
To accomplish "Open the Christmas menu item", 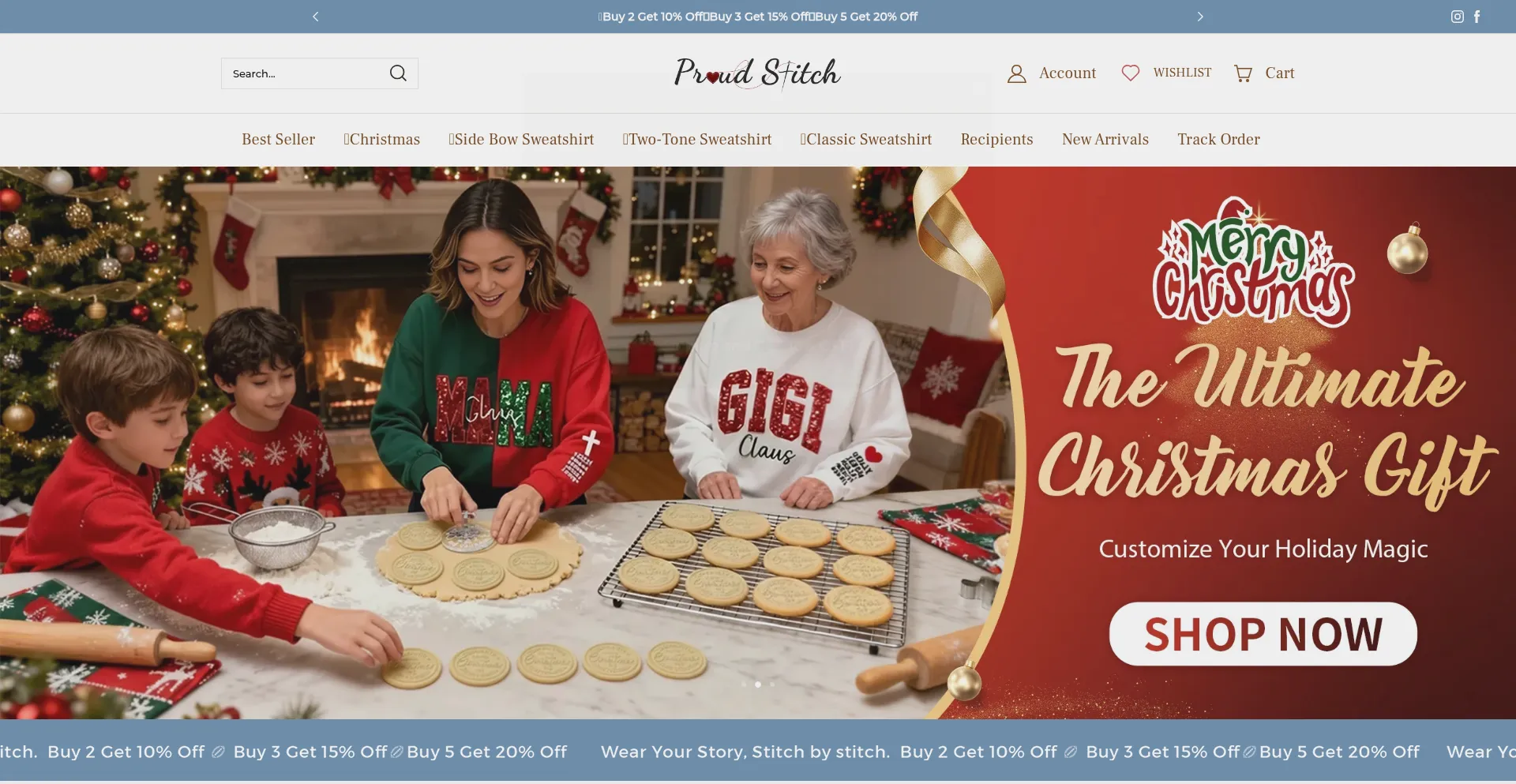I will [x=382, y=140].
